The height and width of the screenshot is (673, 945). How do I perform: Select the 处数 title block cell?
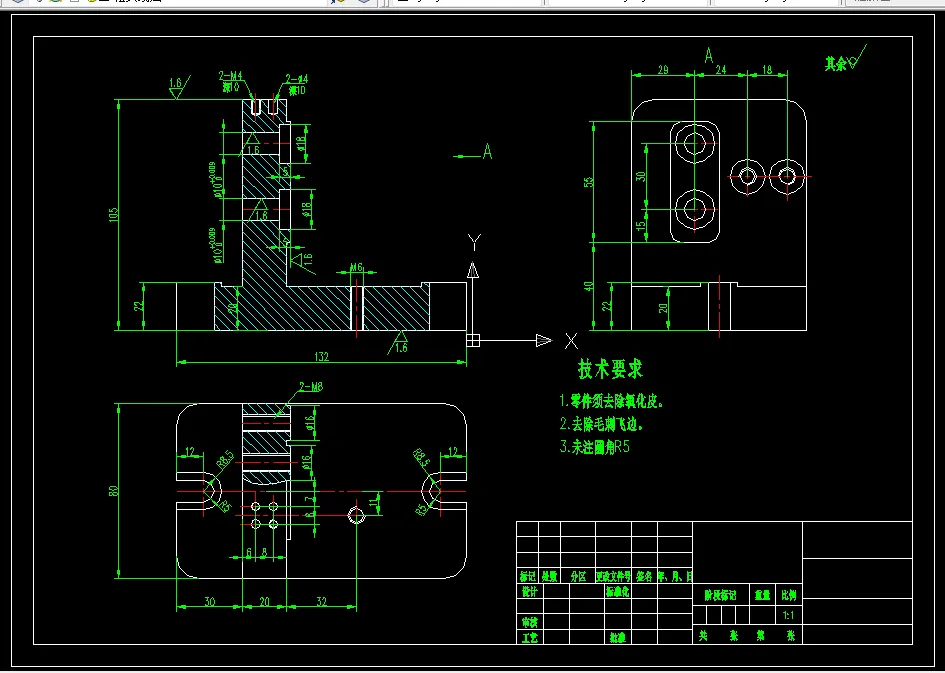(550, 577)
